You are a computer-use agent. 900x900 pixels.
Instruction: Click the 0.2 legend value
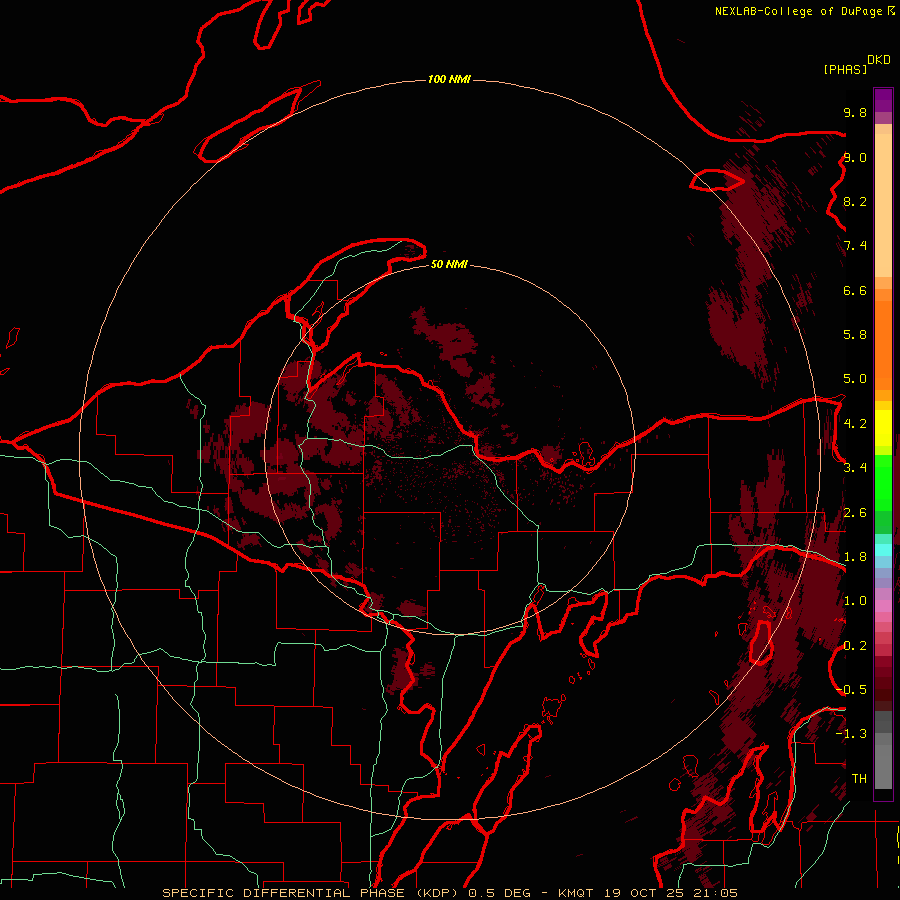pos(855,646)
